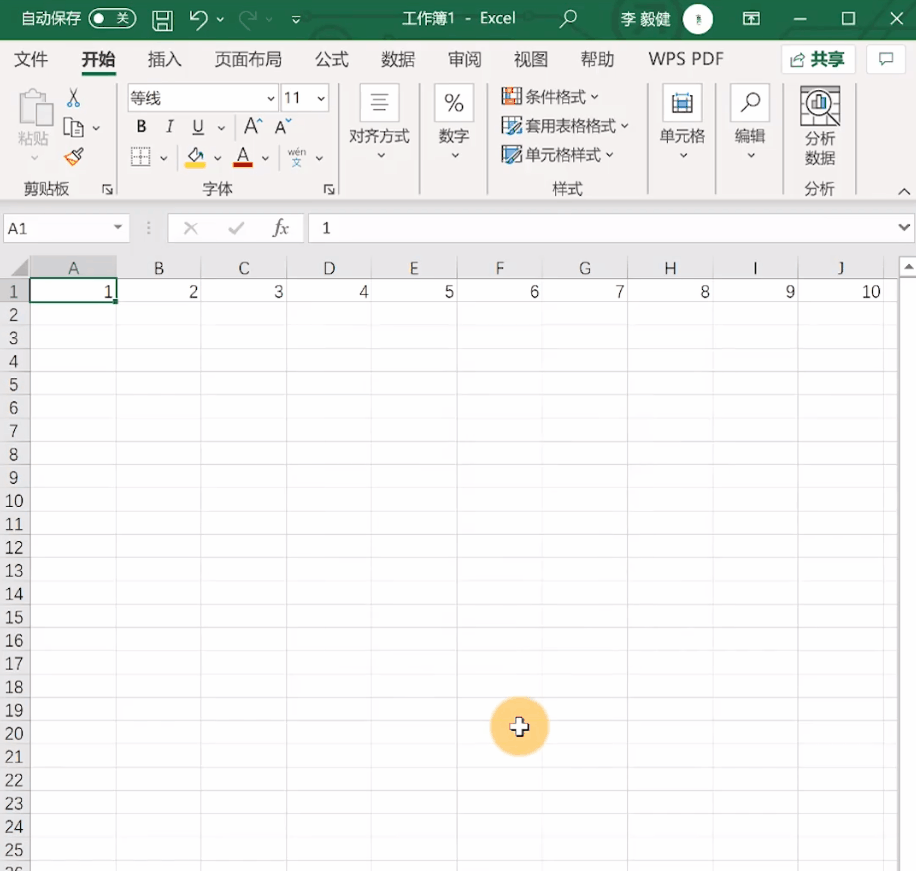Click the fx Insert Function icon

click(281, 228)
